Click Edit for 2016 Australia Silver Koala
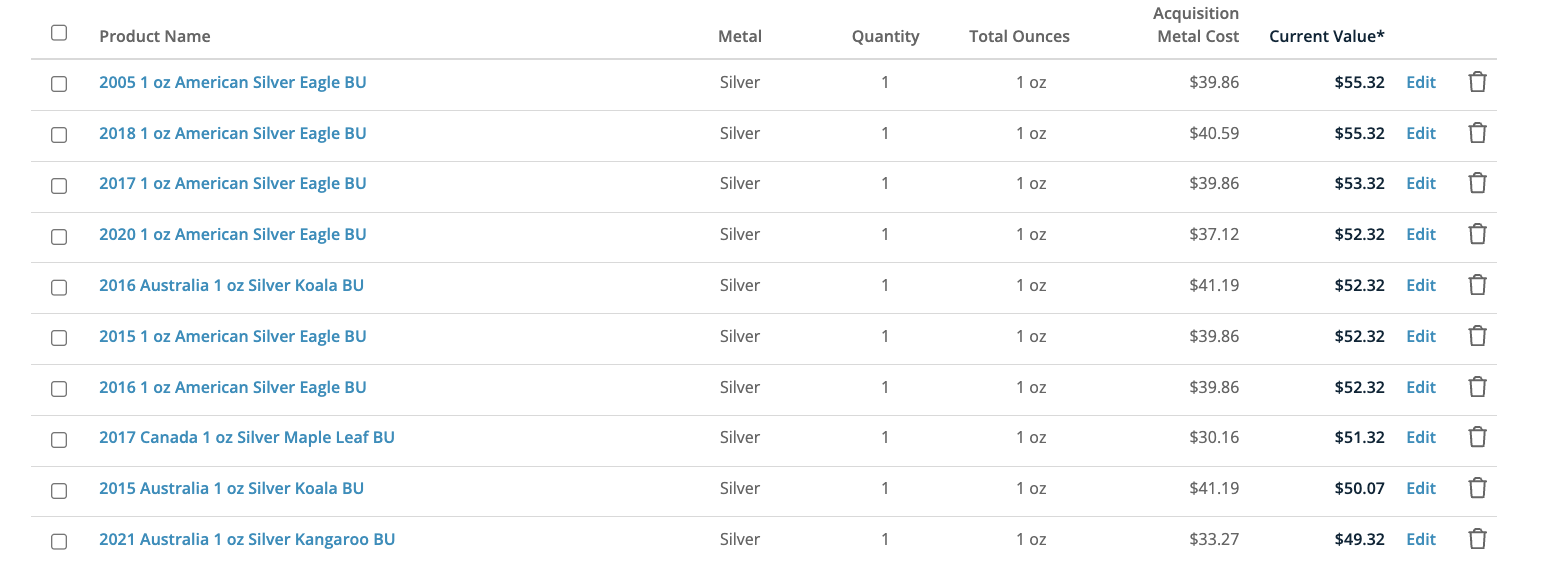Screen dimensions: 1550x572 pos(1420,285)
